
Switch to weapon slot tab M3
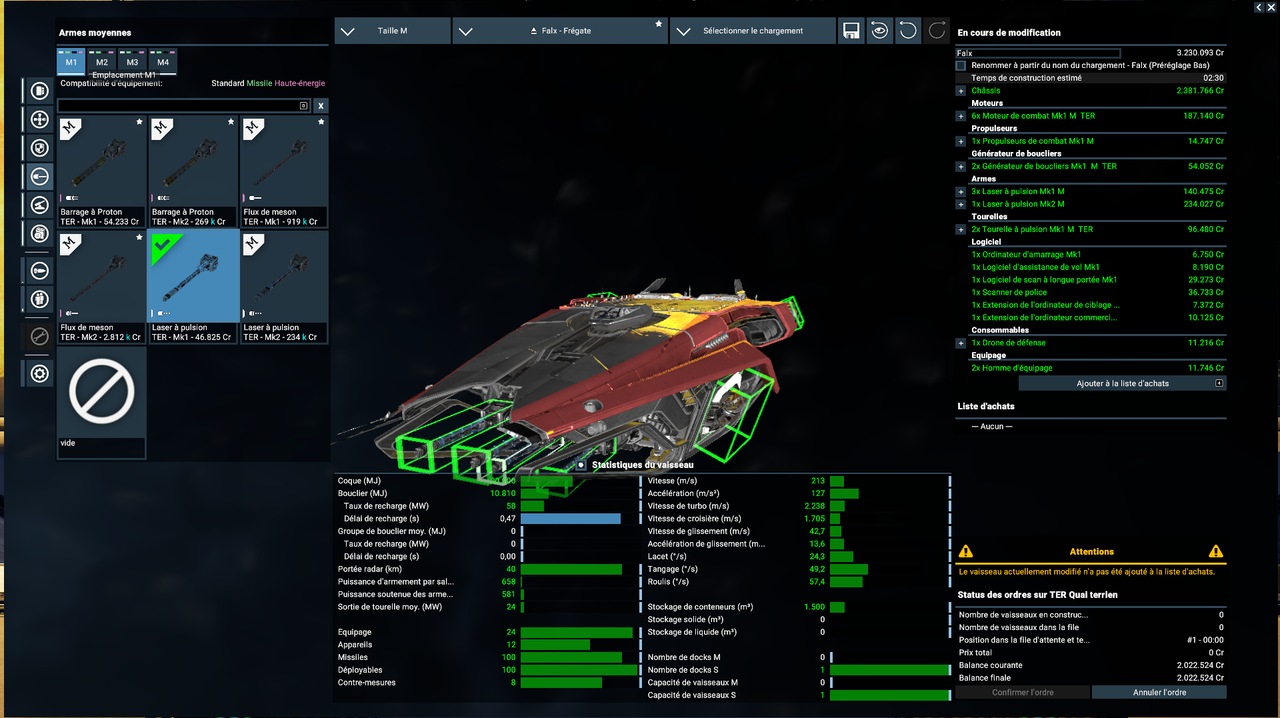132,61
